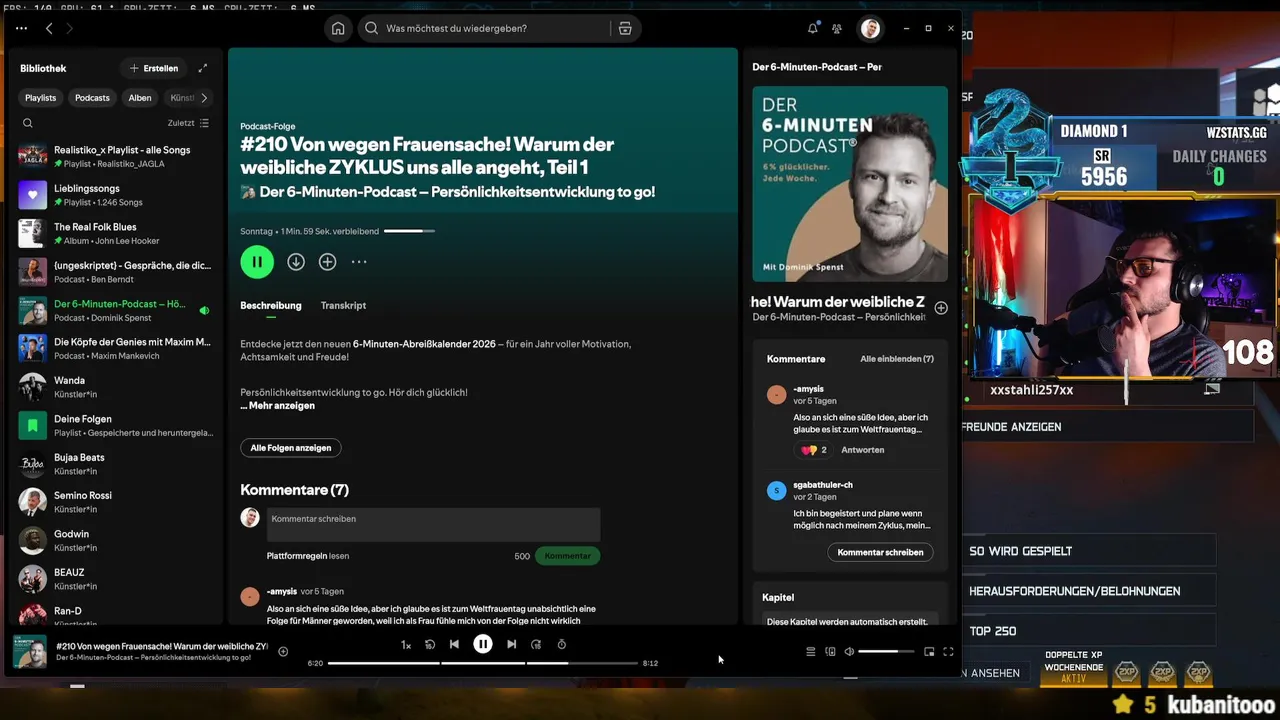The width and height of the screenshot is (1280, 720).
Task: Skip forward 15 seconds
Action: tap(536, 644)
